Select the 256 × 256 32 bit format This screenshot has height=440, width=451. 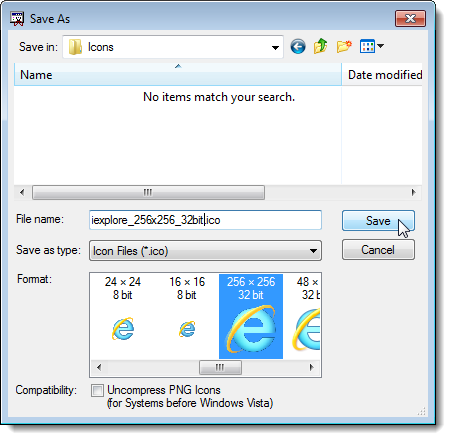coord(251,316)
